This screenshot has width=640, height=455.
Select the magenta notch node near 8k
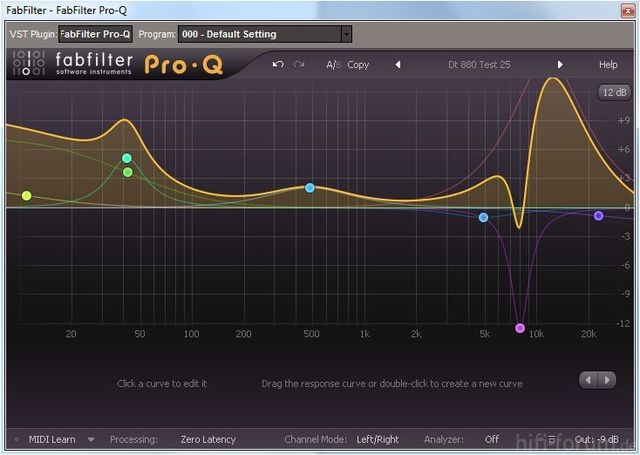pyautogui.click(x=520, y=328)
